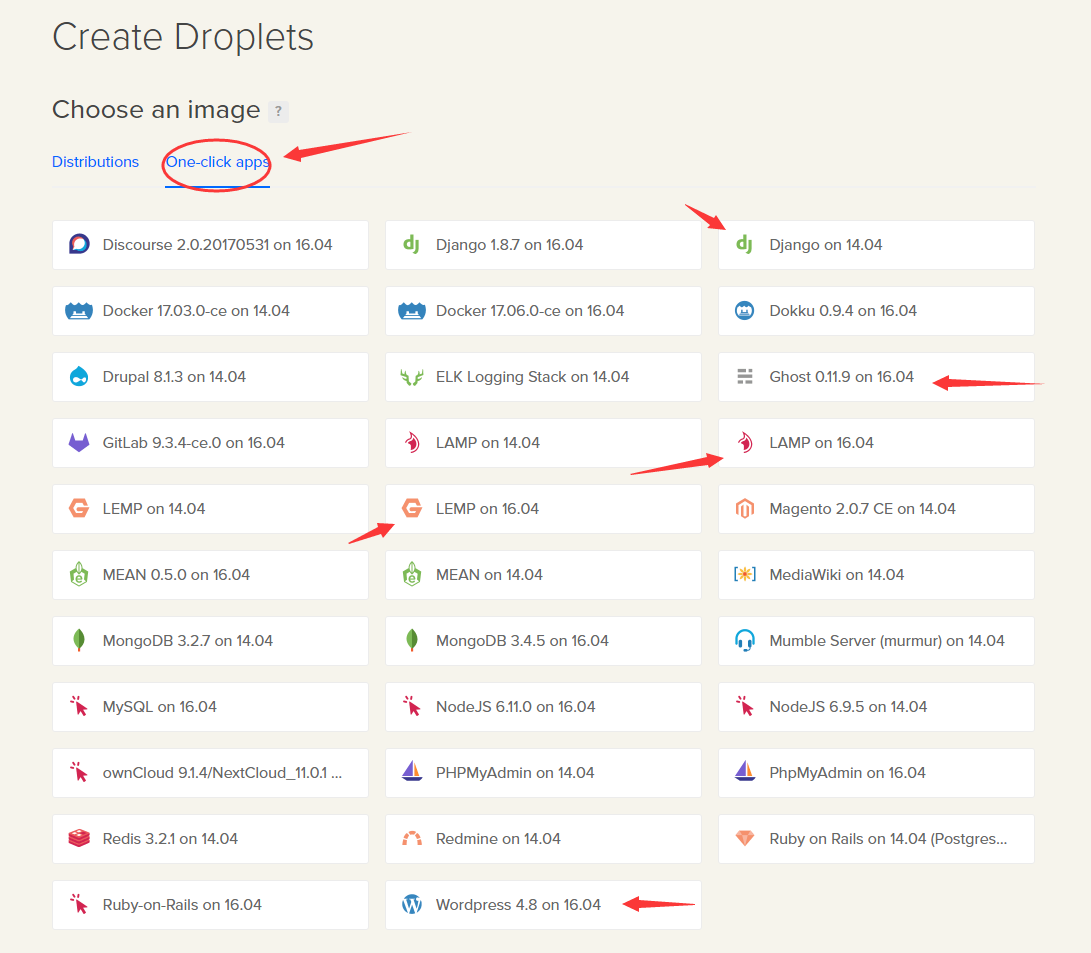1091x953 pixels.
Task: Click the Ruby-on-Rails on 16.04 cursor icon
Action: click(x=79, y=904)
